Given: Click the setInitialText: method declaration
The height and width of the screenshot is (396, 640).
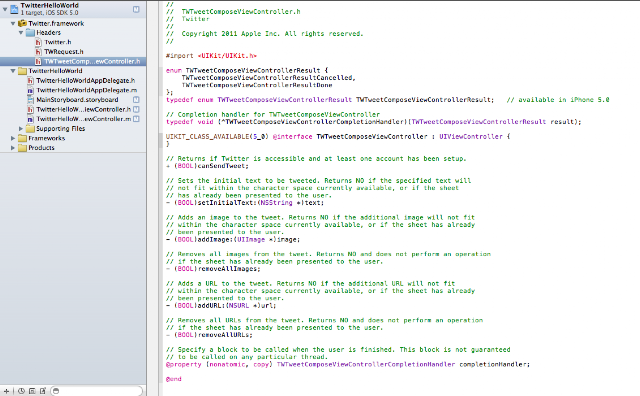Looking at the screenshot, I should (245, 203).
